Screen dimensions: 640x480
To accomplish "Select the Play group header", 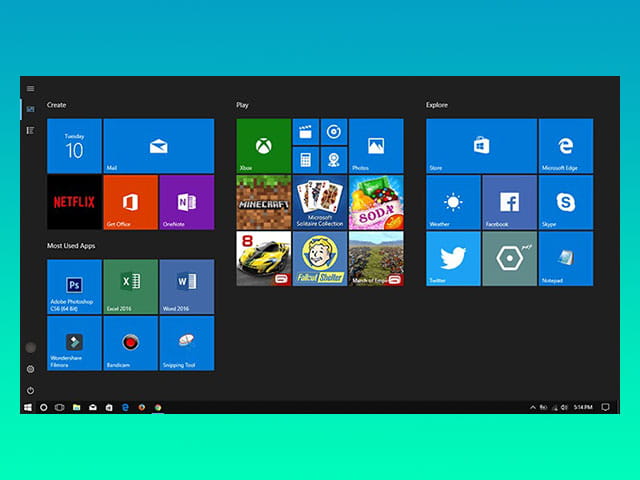I will click(x=242, y=105).
